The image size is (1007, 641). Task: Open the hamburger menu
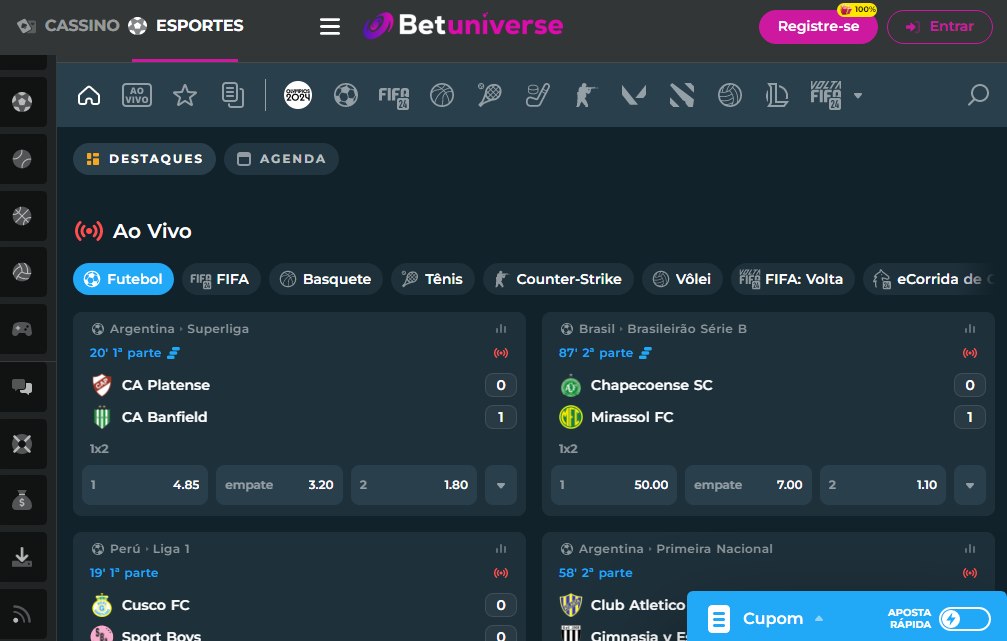coord(330,27)
